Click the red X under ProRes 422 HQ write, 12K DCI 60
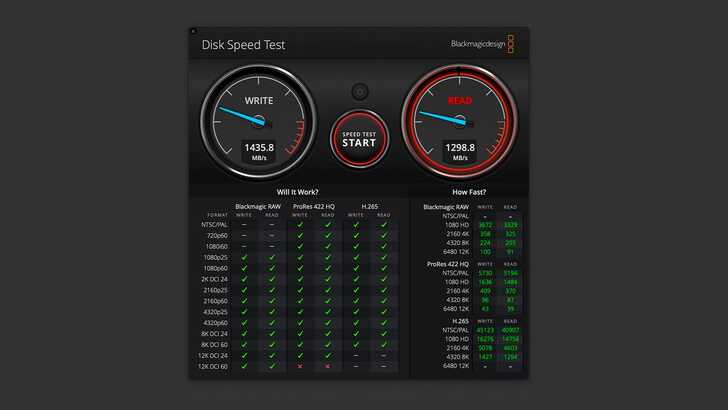Image resolution: width=728 pixels, height=410 pixels. [x=300, y=366]
